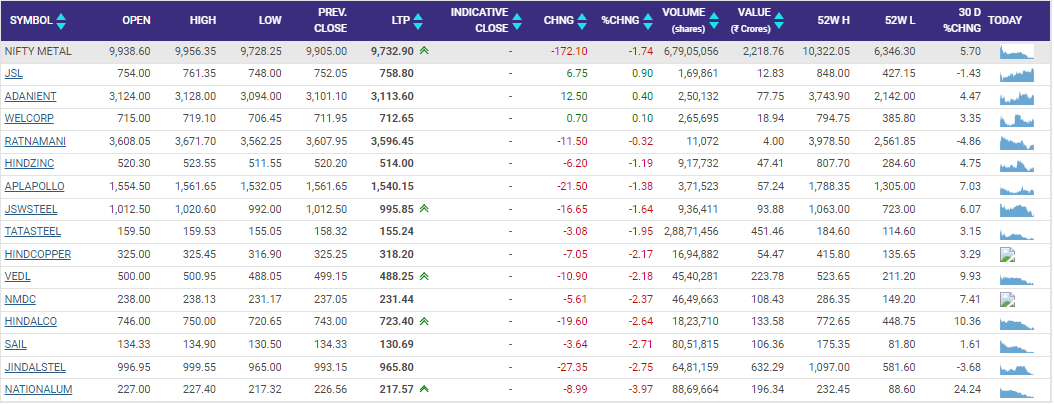The height and width of the screenshot is (404, 1054).
Task: Open the HINDALCO stock link
Action: 31,321
